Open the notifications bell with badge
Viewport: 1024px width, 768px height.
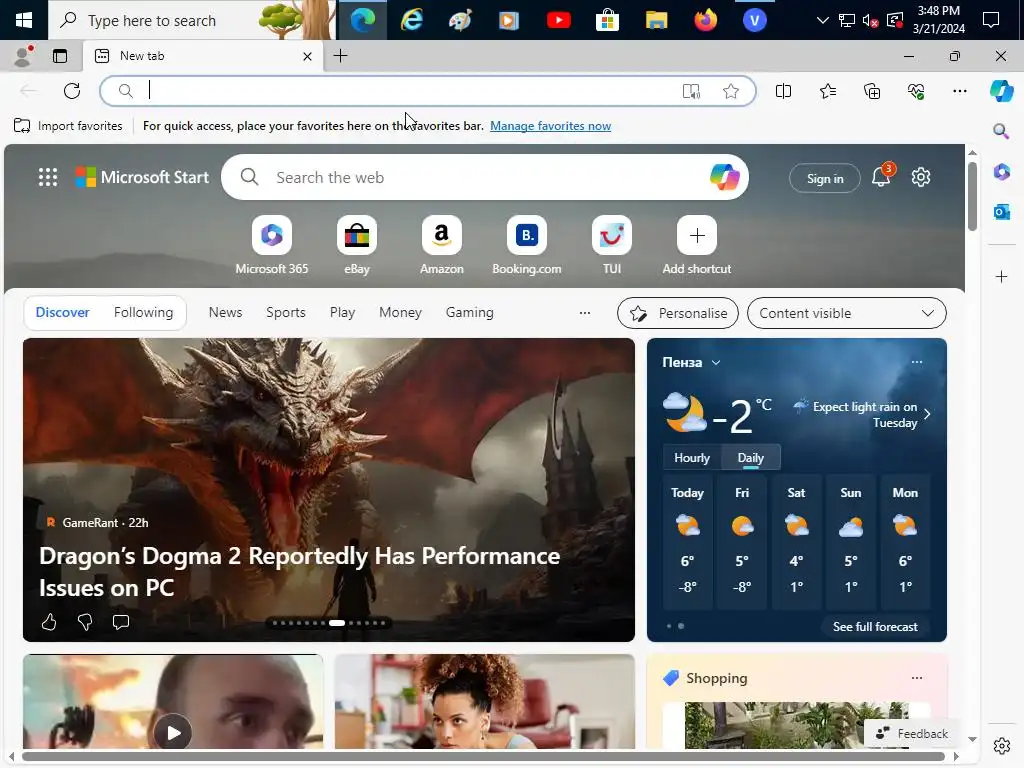coord(882,176)
